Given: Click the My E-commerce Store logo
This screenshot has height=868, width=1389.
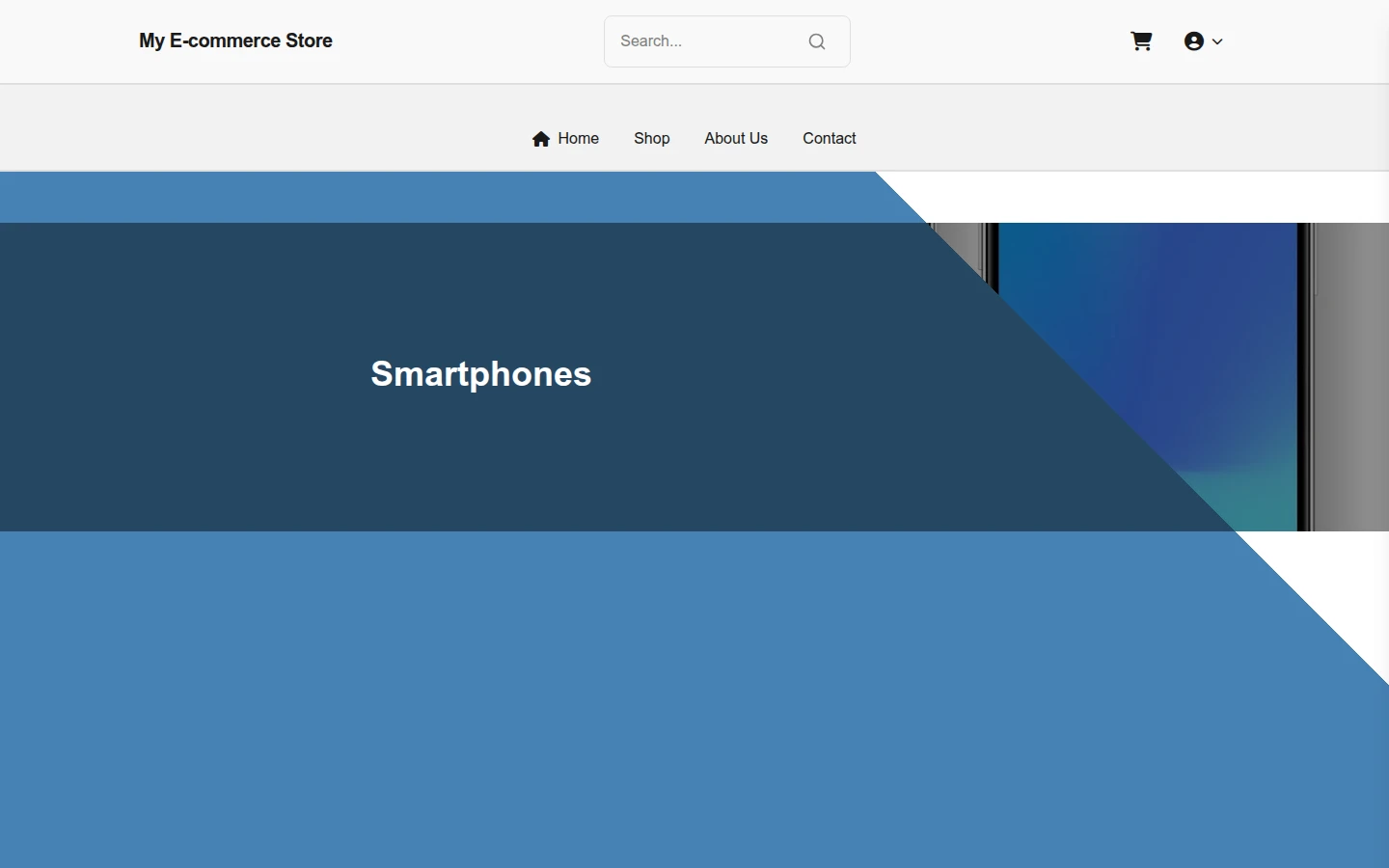Looking at the screenshot, I should click(x=235, y=41).
